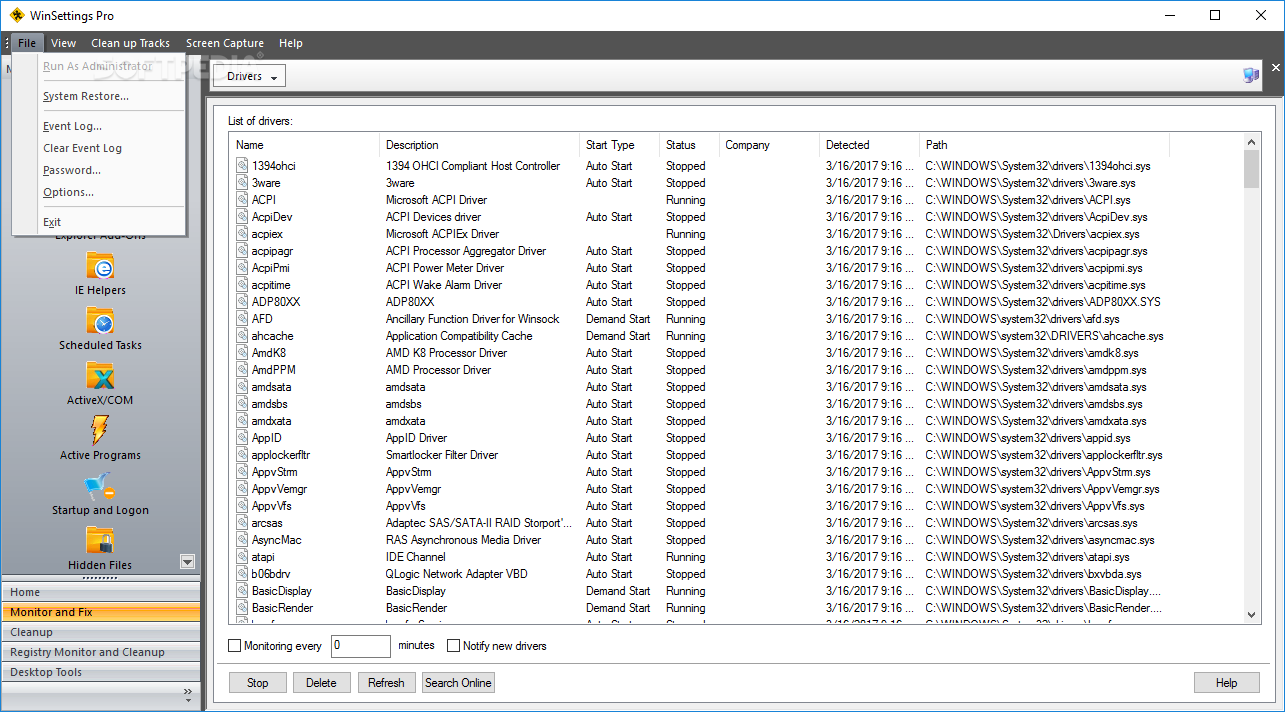
Task: Tick the Notify new drivers checkbox
Action: click(x=453, y=646)
